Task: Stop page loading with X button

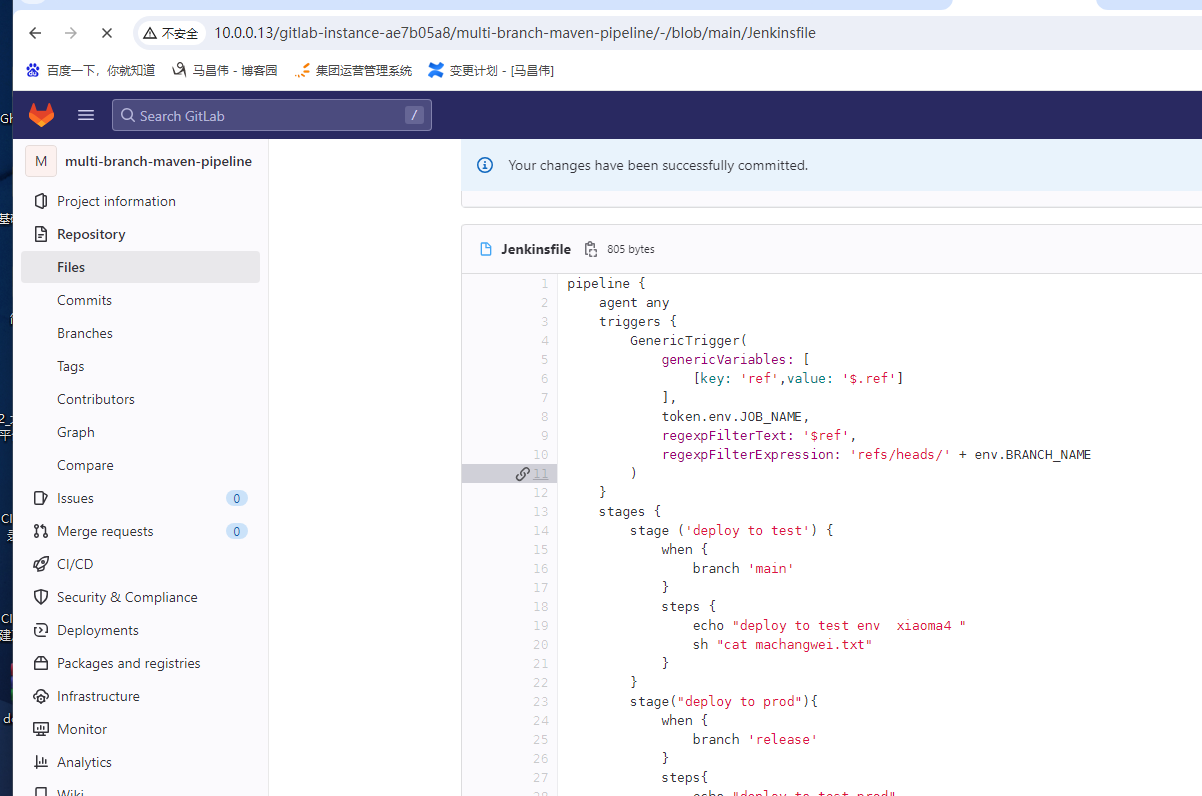Action: coord(107,33)
